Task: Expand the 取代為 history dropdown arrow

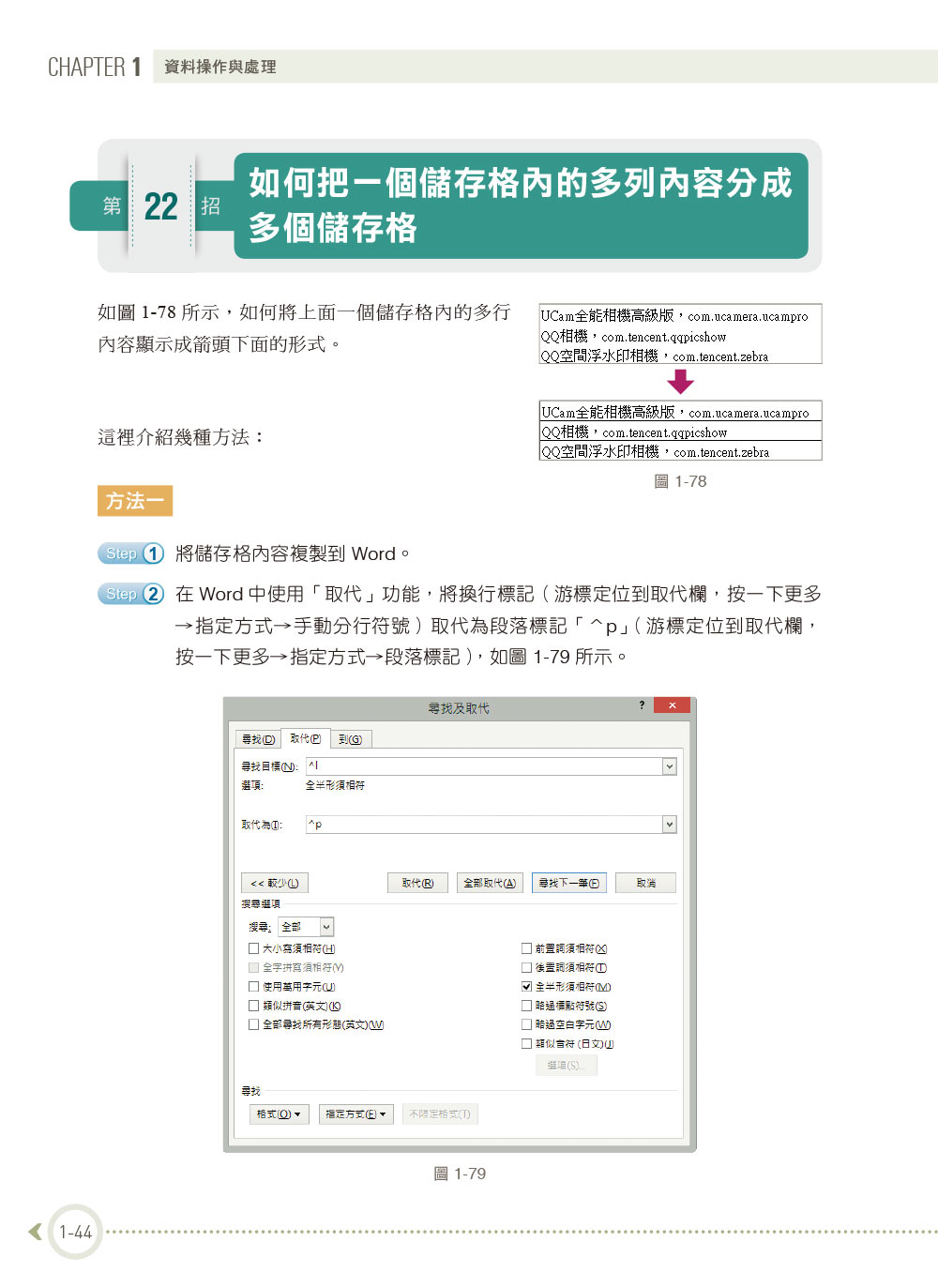Action: click(670, 825)
